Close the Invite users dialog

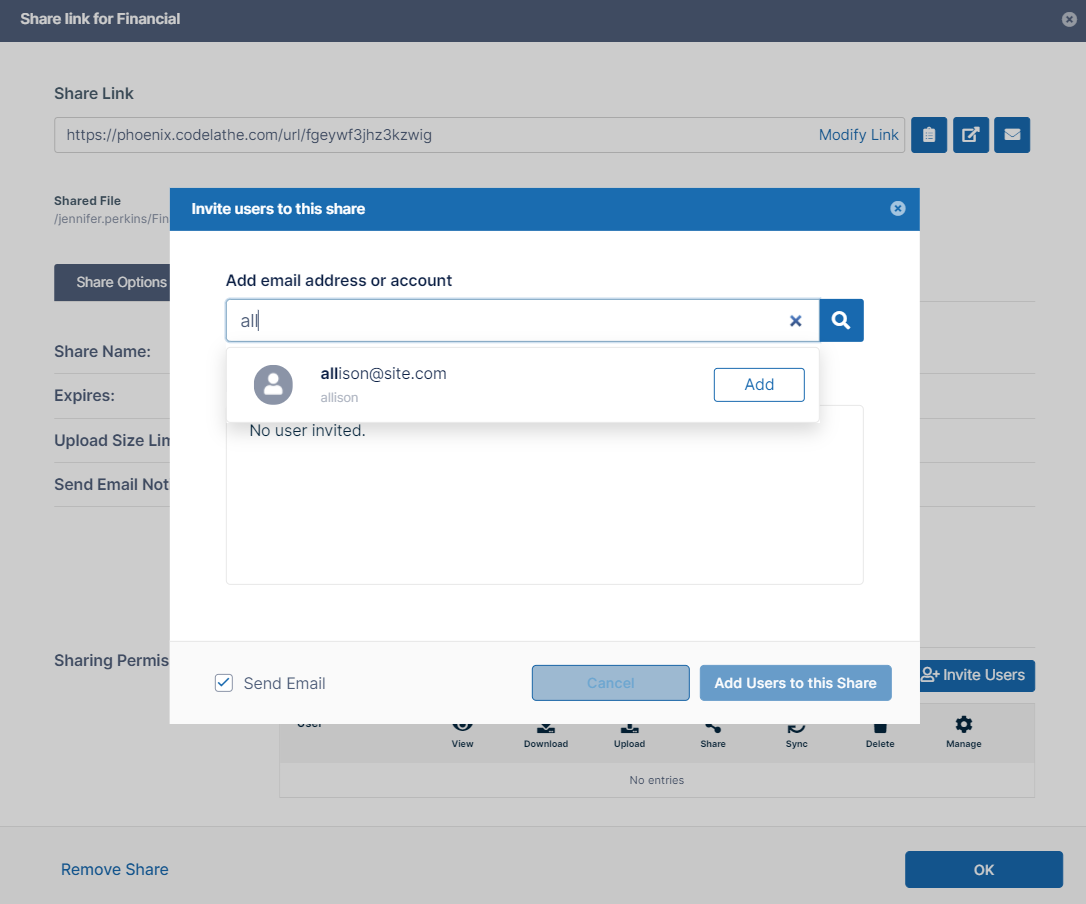pos(897,209)
